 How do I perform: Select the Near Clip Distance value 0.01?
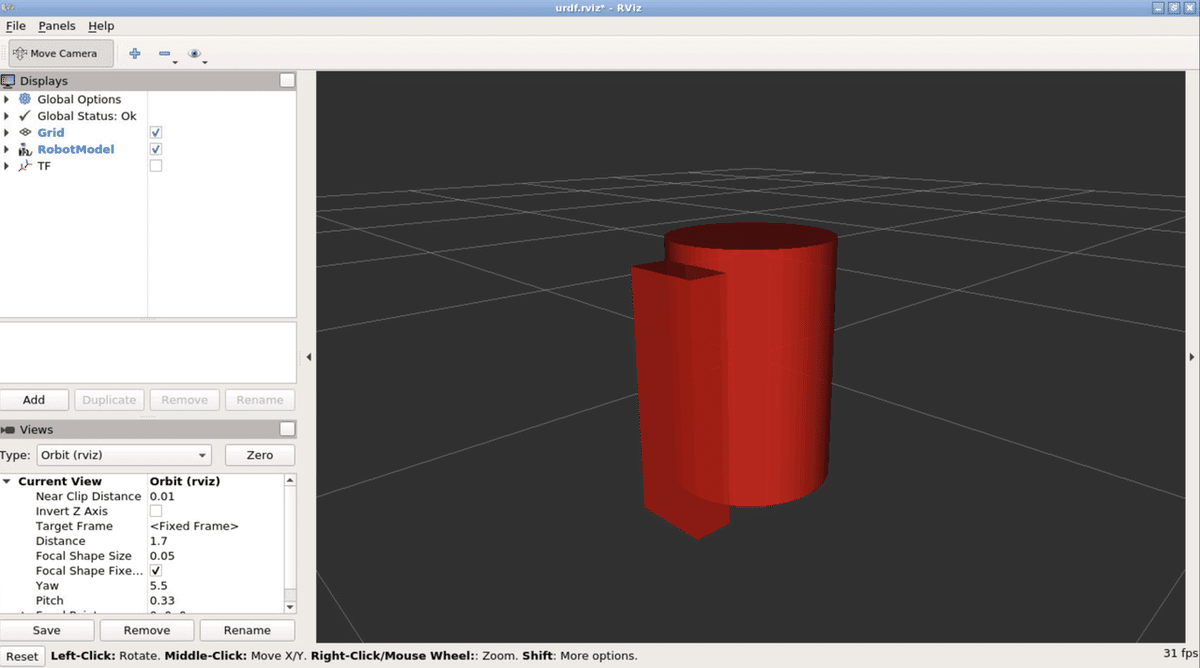[161, 496]
